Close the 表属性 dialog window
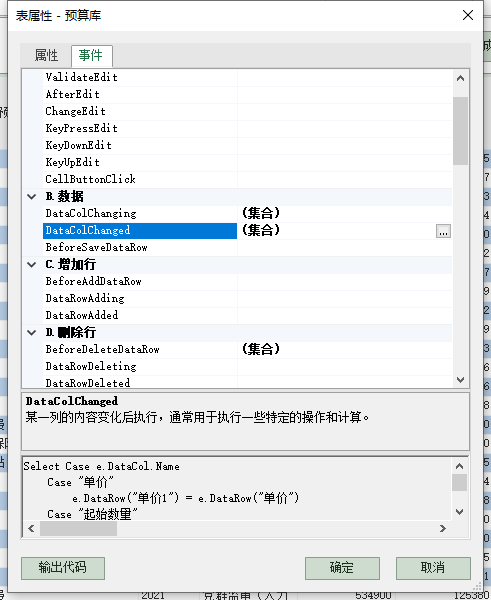Viewport: 491px width, 600px height. point(468,15)
